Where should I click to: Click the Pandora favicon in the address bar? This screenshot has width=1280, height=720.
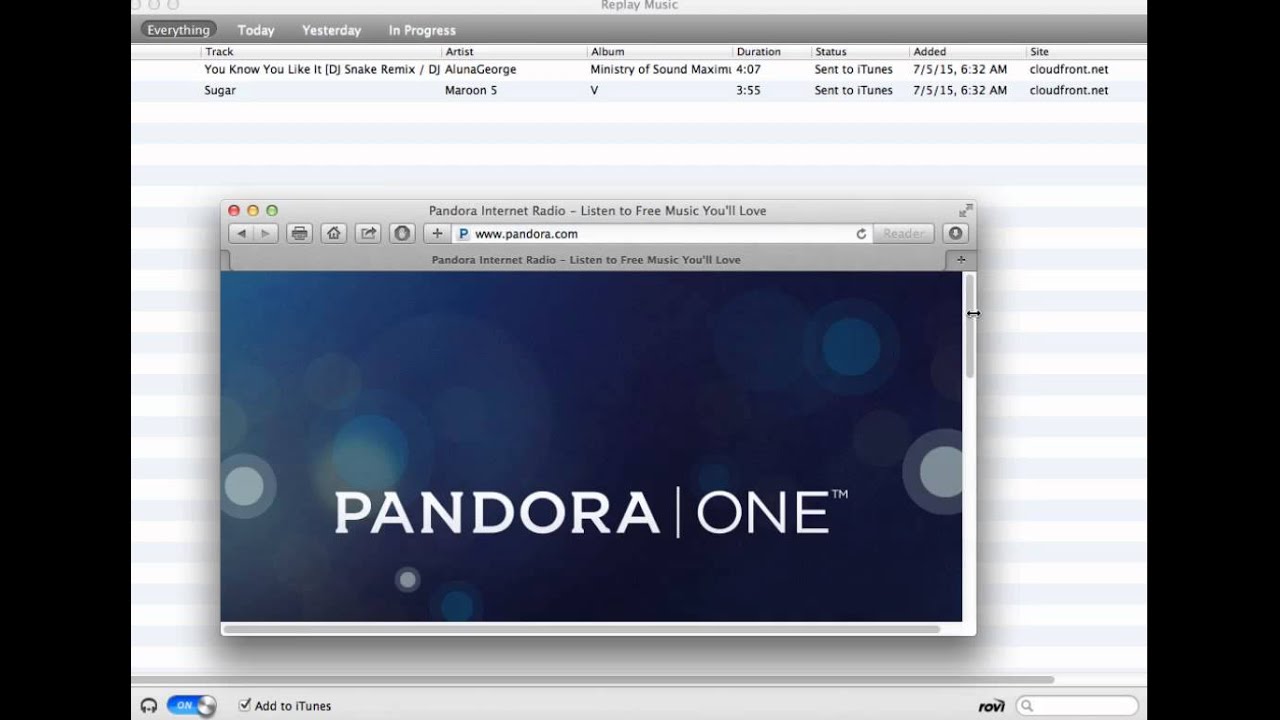(463, 234)
